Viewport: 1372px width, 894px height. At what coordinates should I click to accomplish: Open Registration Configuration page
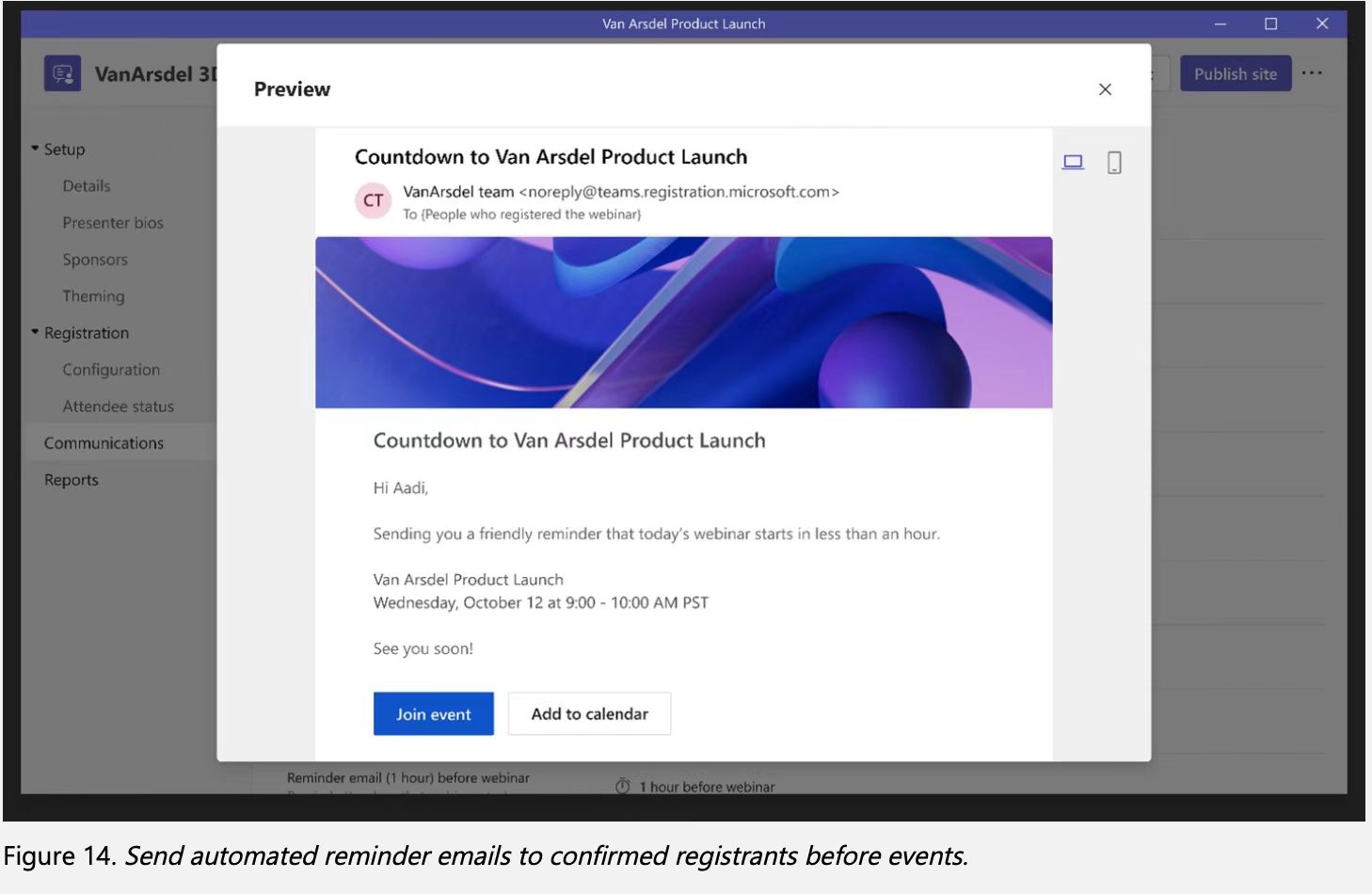(x=111, y=370)
